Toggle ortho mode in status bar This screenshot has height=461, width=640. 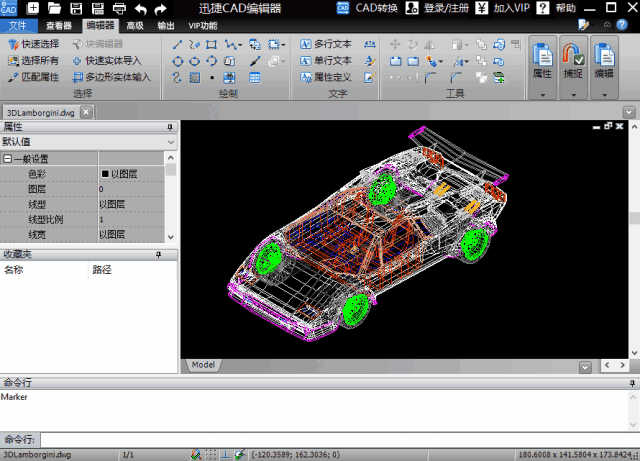225,454
